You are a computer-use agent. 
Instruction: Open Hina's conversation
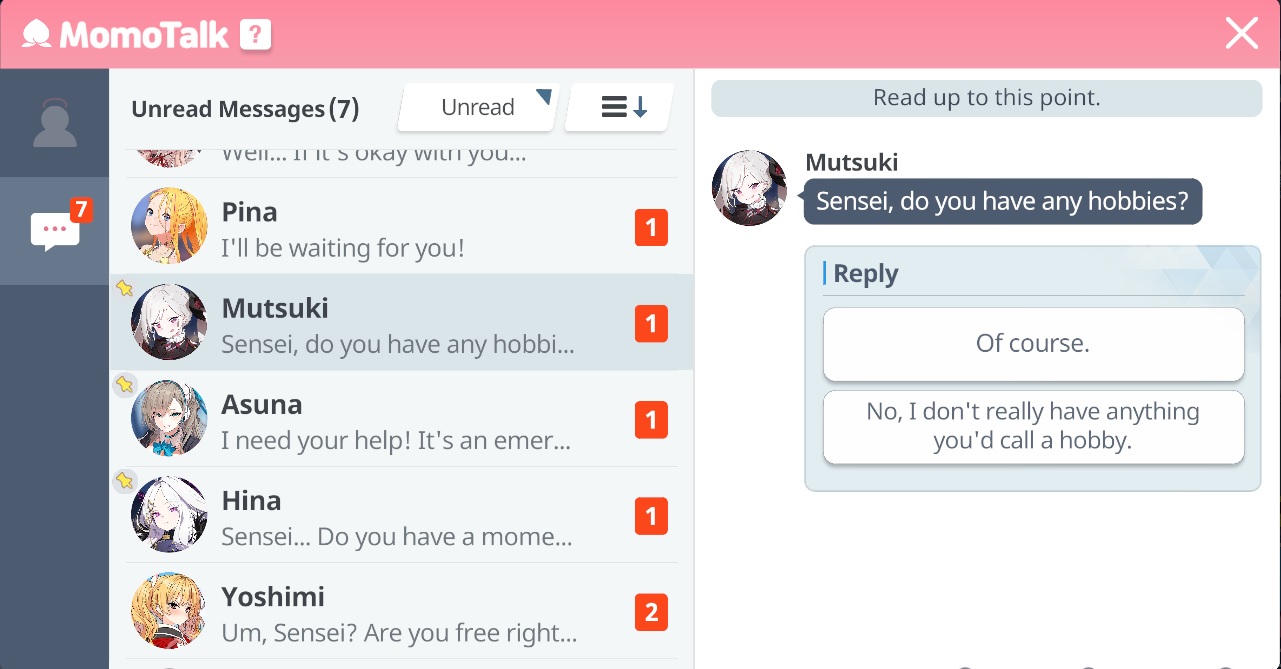pos(401,515)
